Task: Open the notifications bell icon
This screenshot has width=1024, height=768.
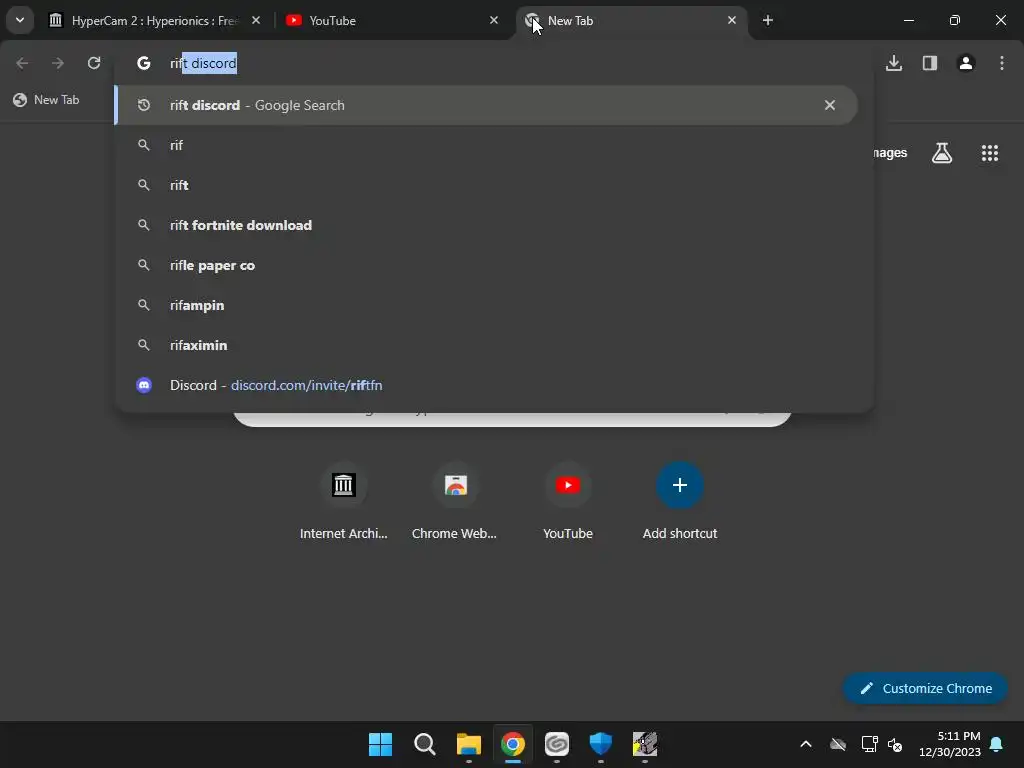Action: [x=997, y=744]
